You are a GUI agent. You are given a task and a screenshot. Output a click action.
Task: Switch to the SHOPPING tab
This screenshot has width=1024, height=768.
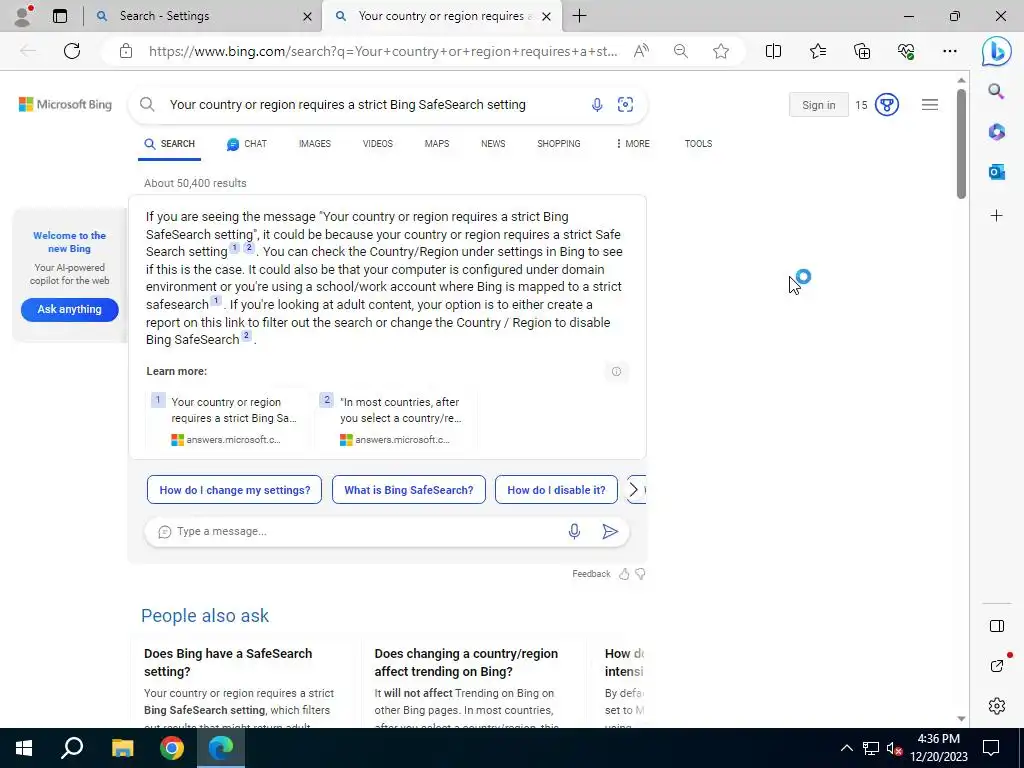click(558, 144)
